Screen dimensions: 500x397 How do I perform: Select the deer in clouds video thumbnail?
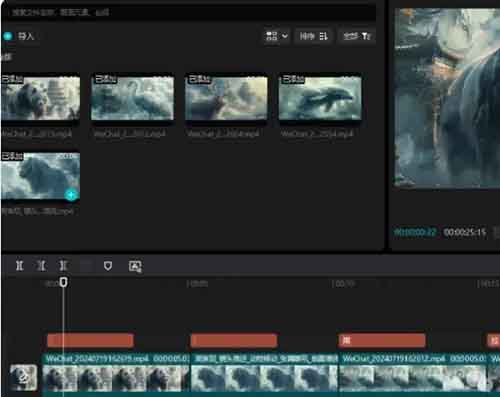click(x=226, y=98)
